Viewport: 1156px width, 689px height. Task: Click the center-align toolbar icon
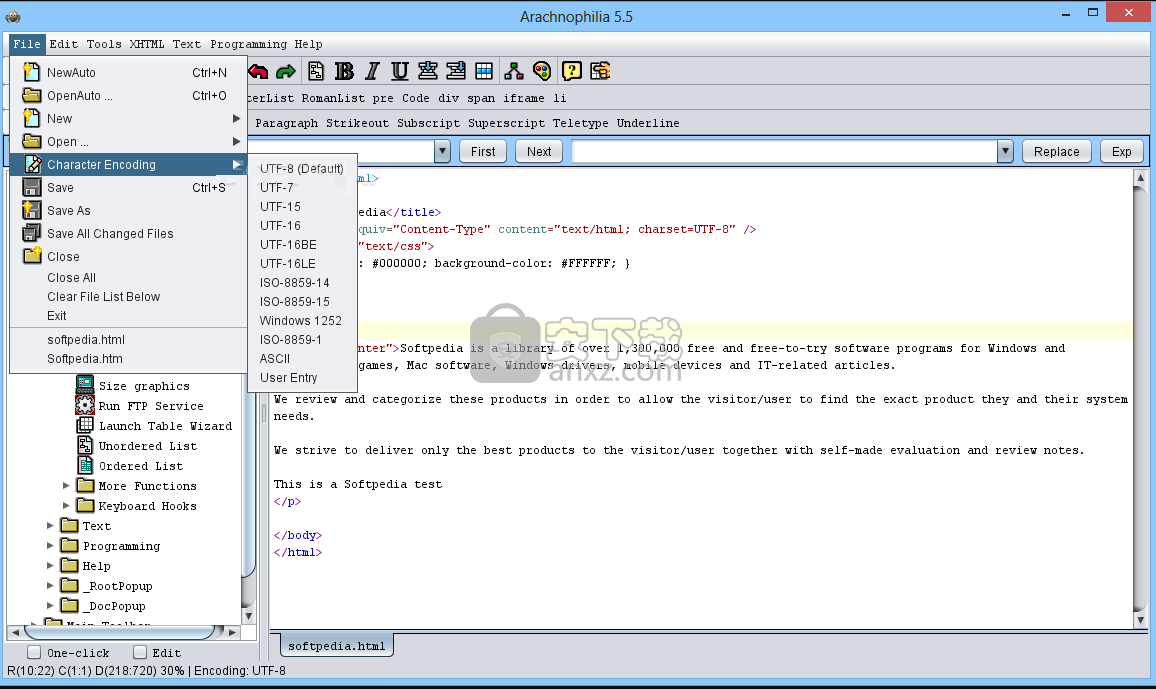pos(428,71)
